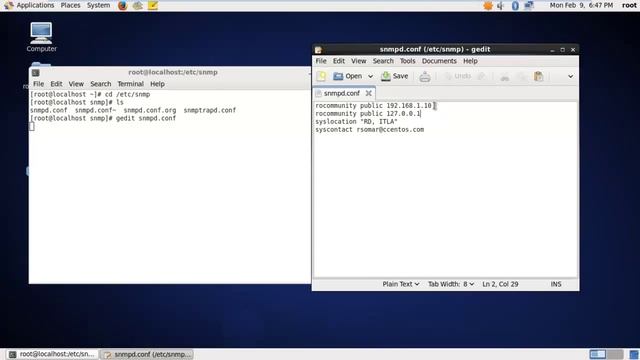Open gedit Help menu
Viewport: 640px width, 360px height.
(x=470, y=61)
